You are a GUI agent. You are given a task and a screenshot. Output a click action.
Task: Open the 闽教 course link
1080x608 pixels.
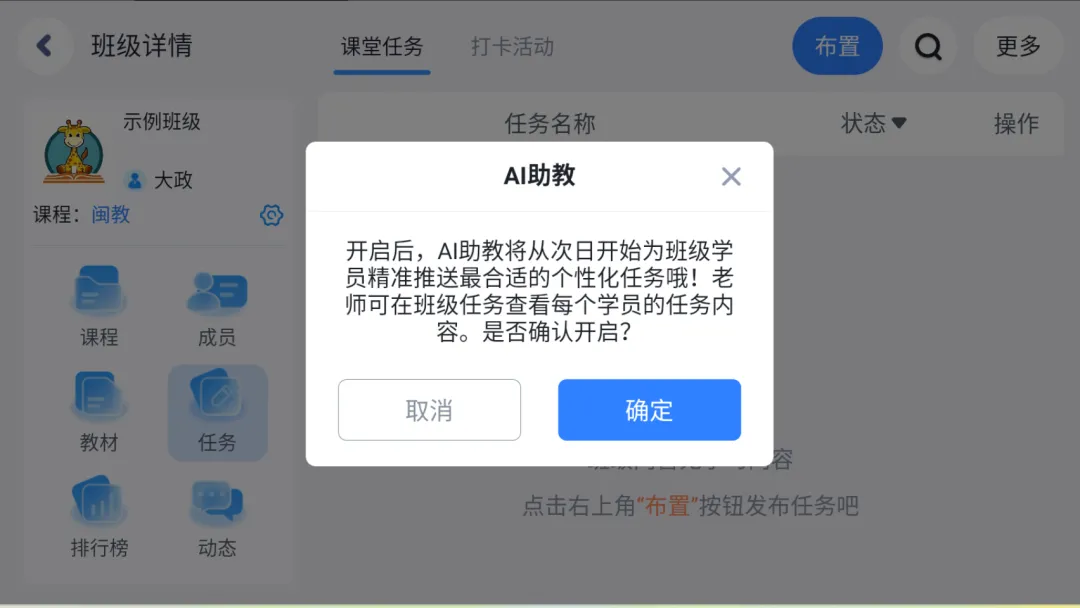point(111,215)
